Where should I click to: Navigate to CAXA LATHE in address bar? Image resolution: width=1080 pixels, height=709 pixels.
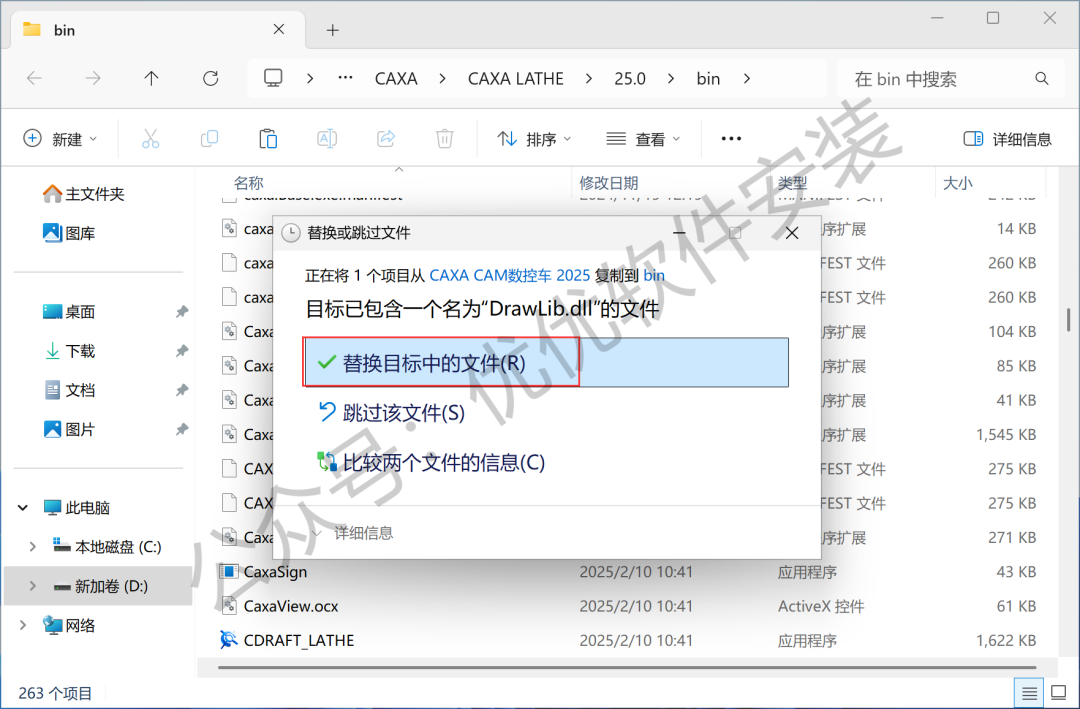[516, 79]
